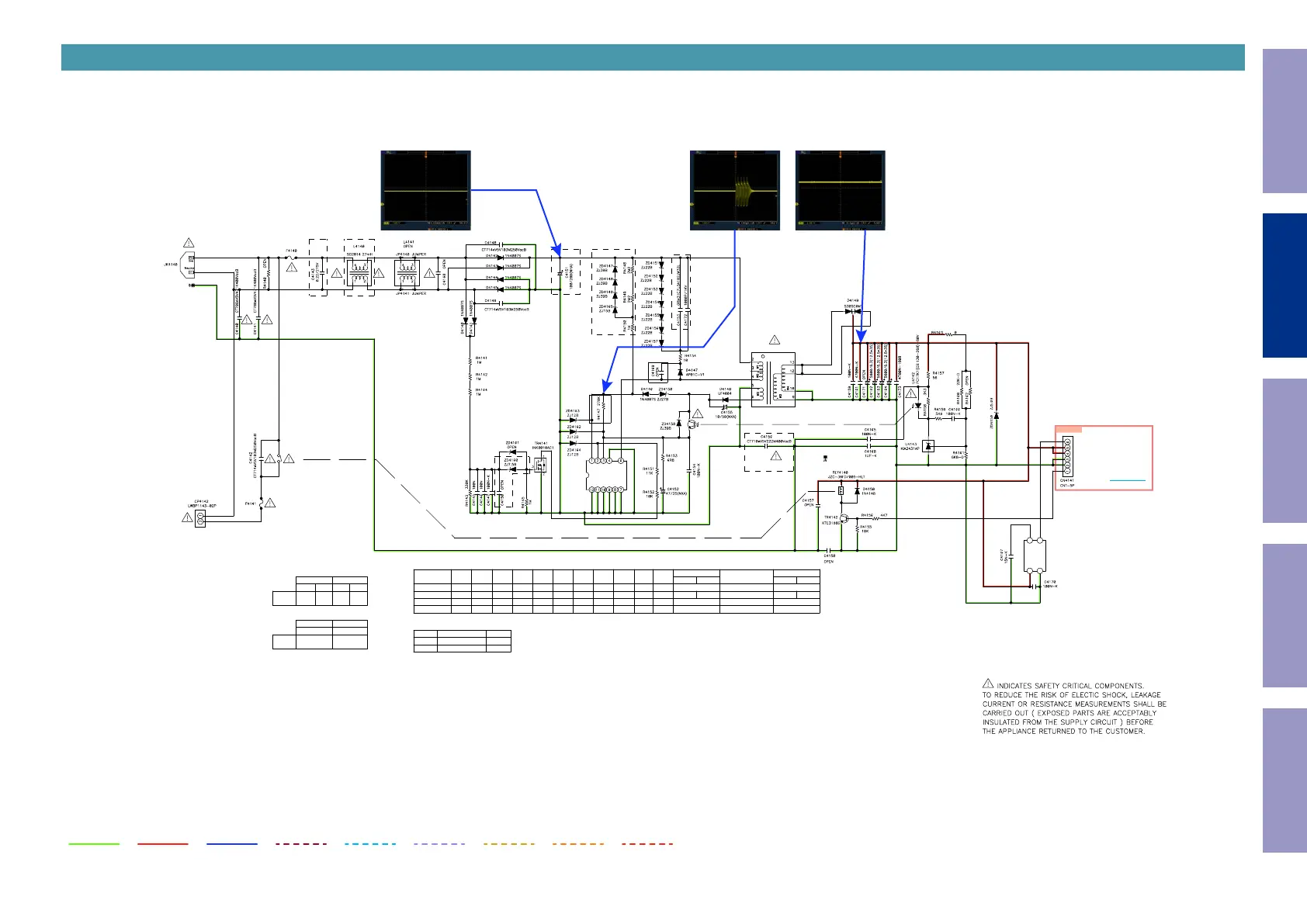Click the CN4141 connector symbol
This screenshot has height=924, width=1307.
1067,458
